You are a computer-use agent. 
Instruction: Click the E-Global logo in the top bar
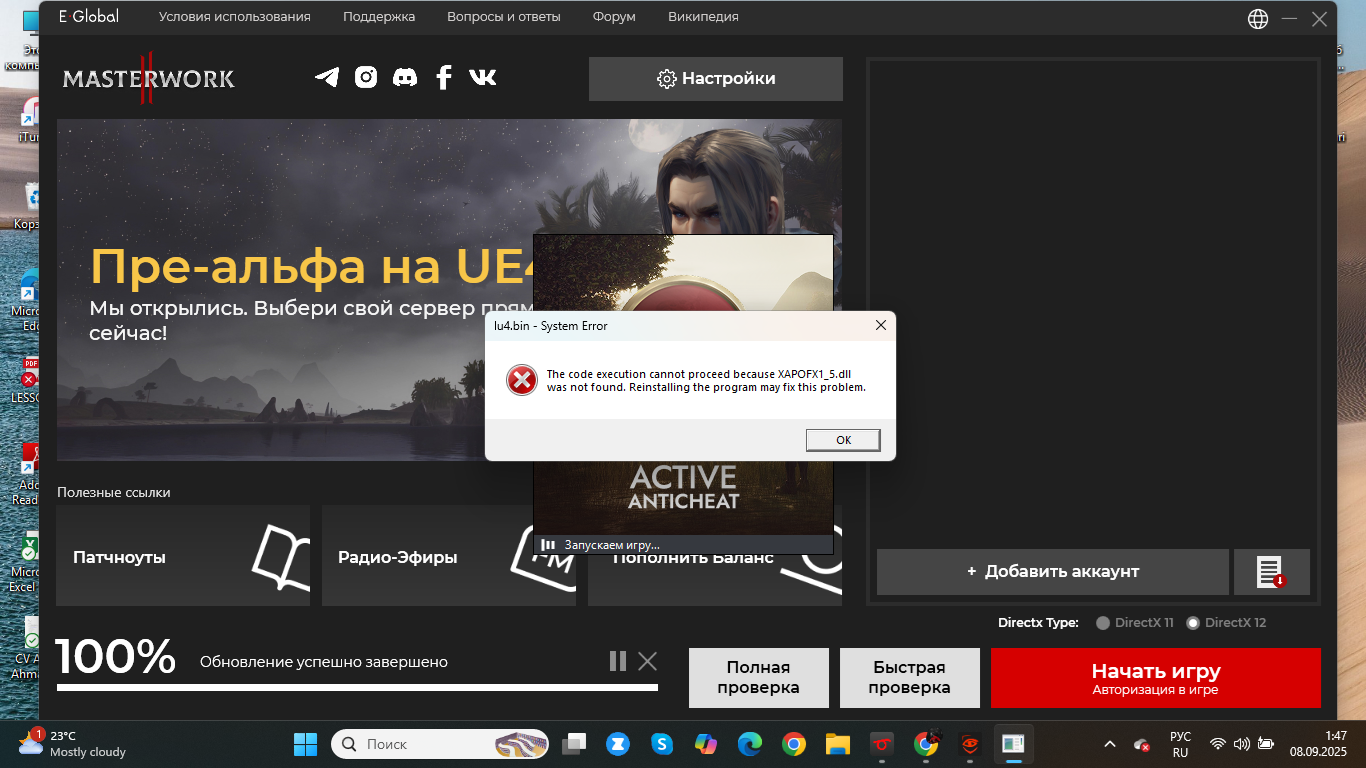[x=88, y=16]
